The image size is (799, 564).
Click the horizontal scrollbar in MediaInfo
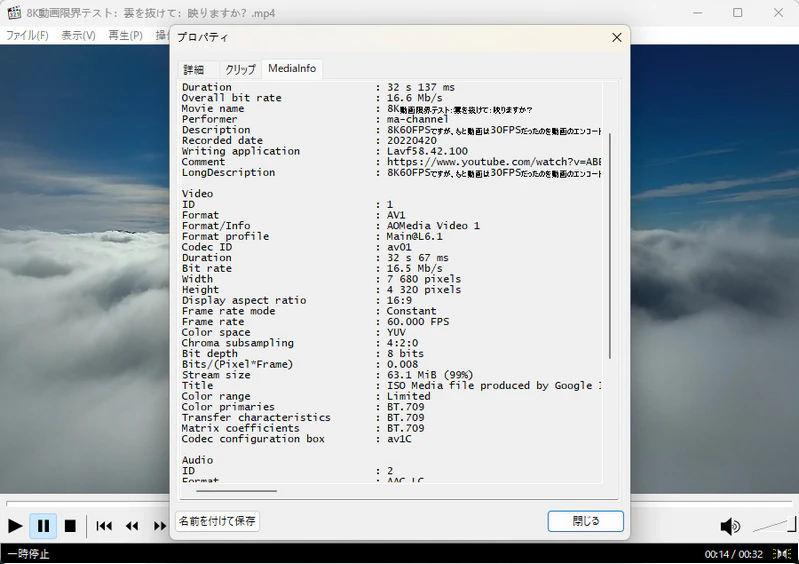pos(236,491)
